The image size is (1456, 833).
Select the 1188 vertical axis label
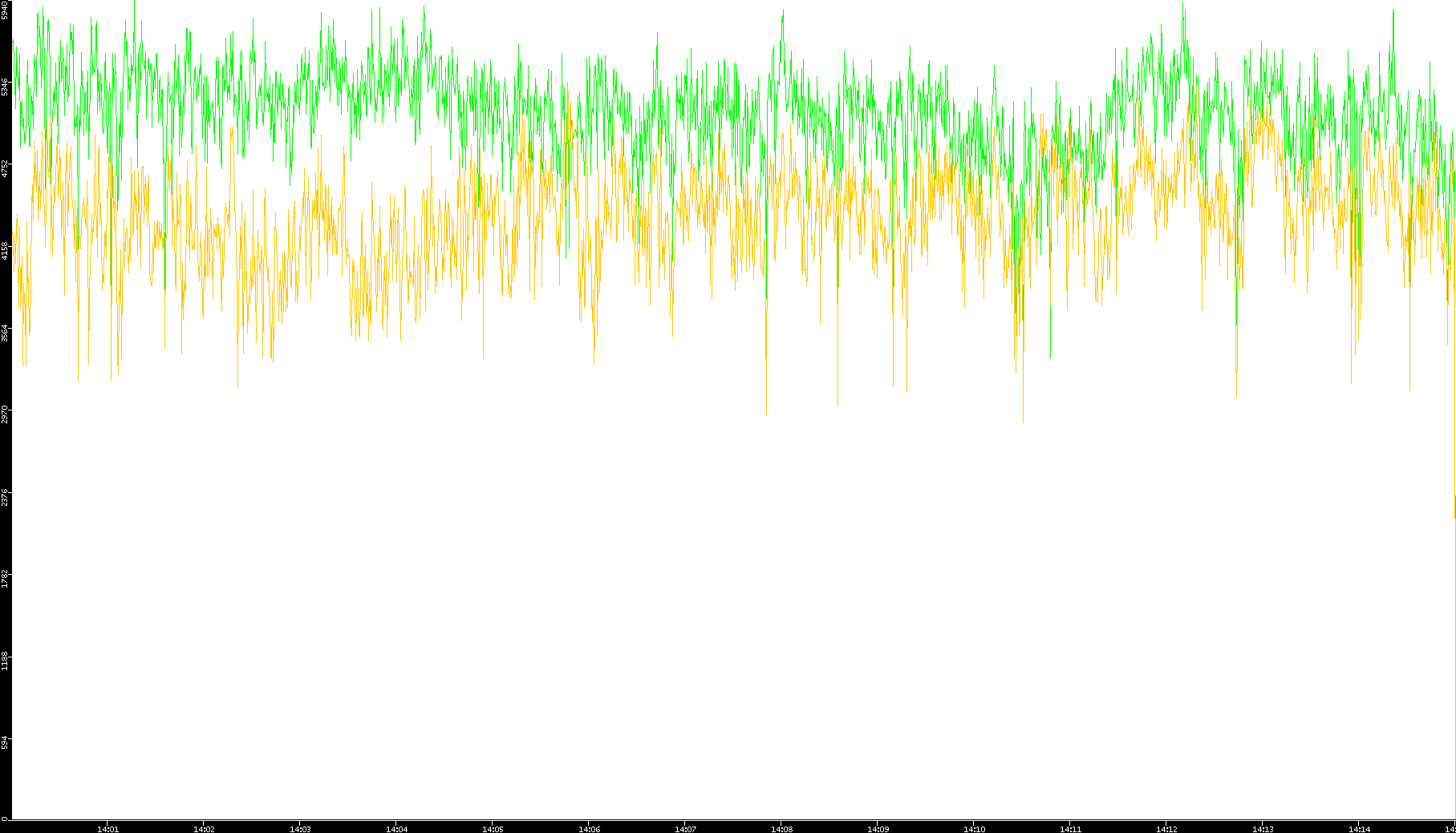click(5, 660)
